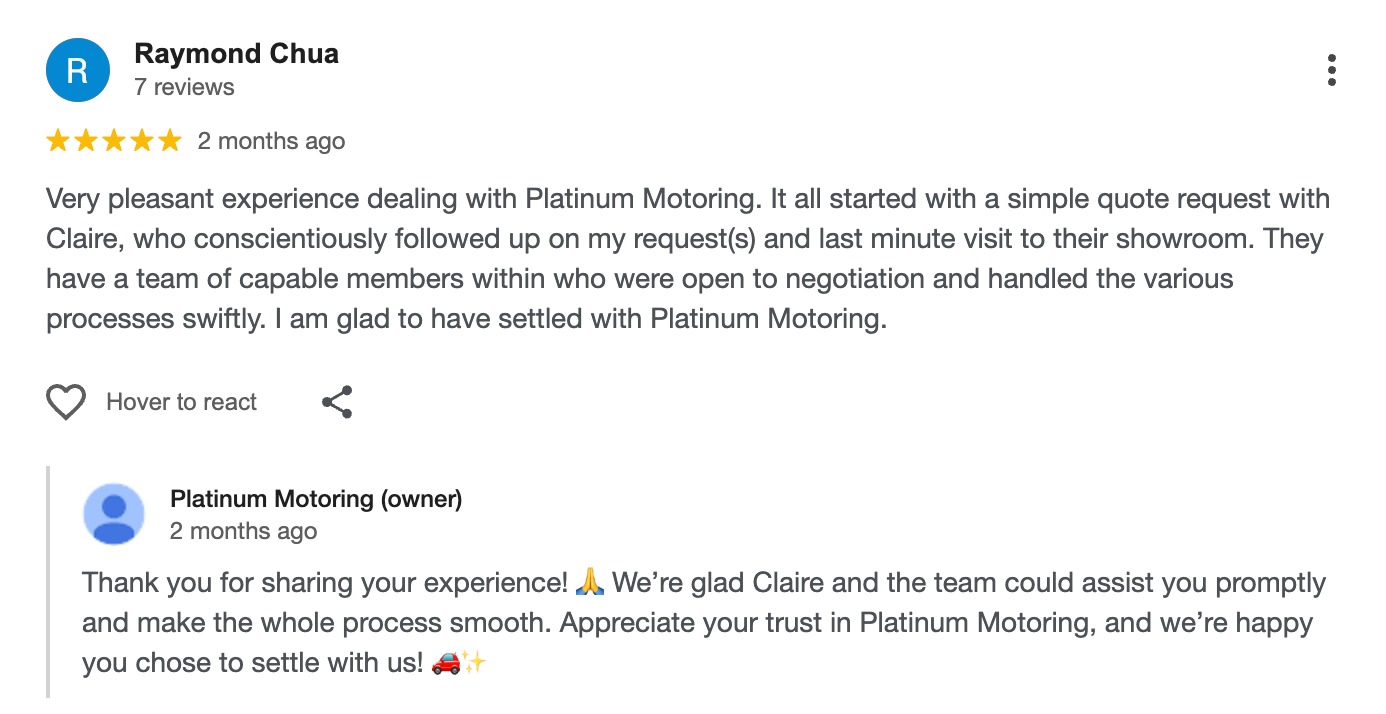Click the review's "2 months ago" timestamp
Screen dimensions: 1386x714
click(x=271, y=141)
